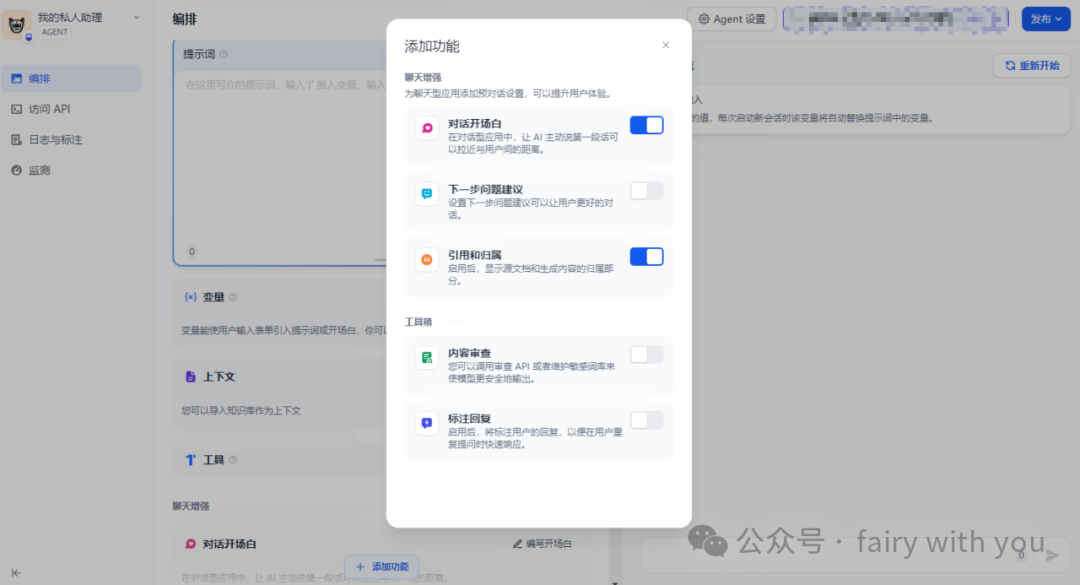Click the app avatar thumbnail
Image resolution: width=1080 pixels, height=585 pixels.
point(17,24)
